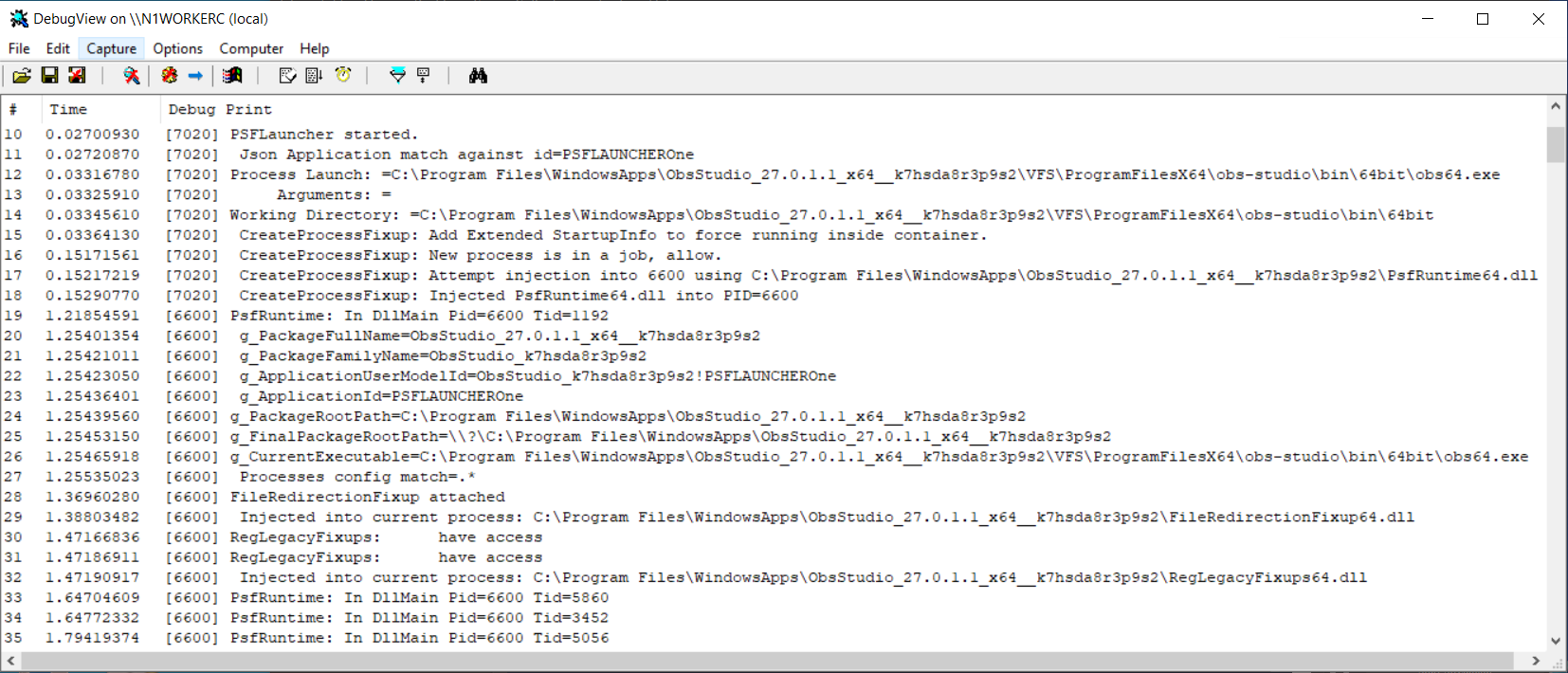Open History Depth toolbar icon

pos(424,76)
